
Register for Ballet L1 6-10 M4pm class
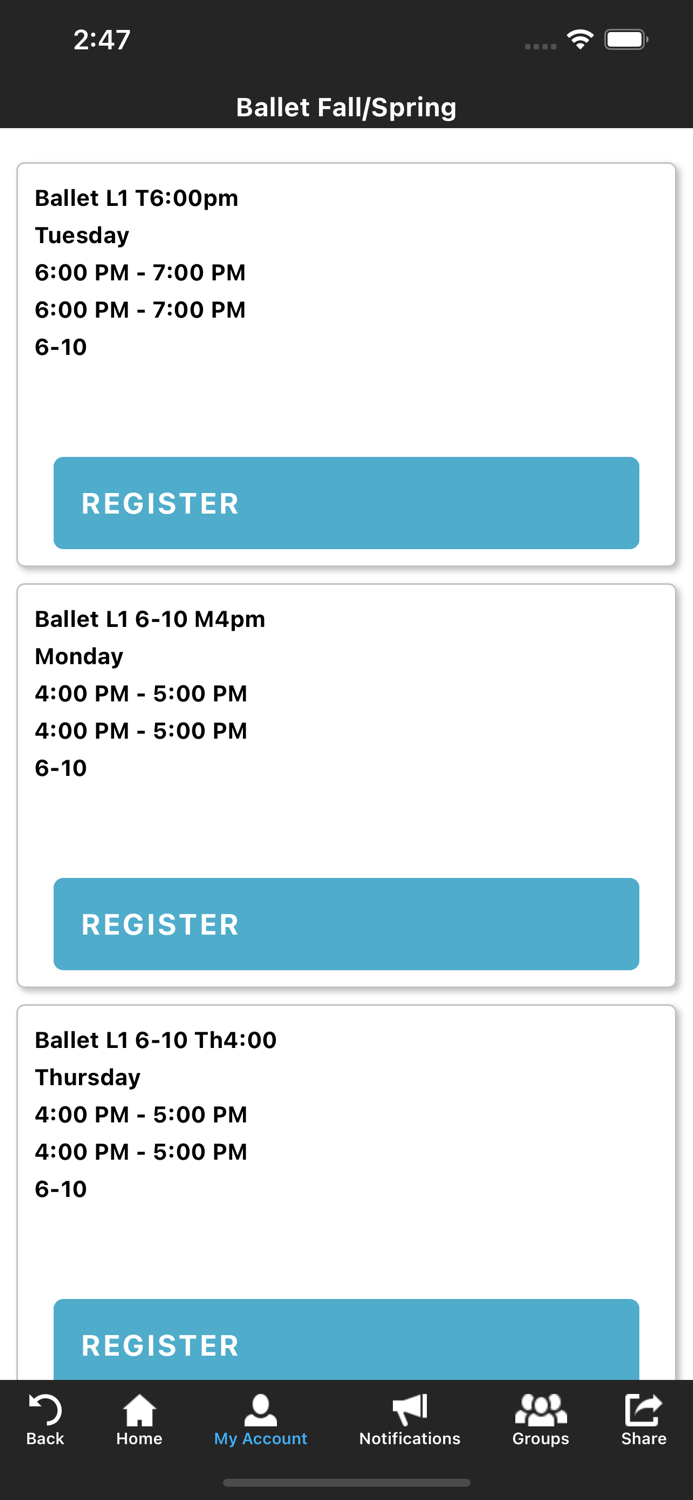346,924
